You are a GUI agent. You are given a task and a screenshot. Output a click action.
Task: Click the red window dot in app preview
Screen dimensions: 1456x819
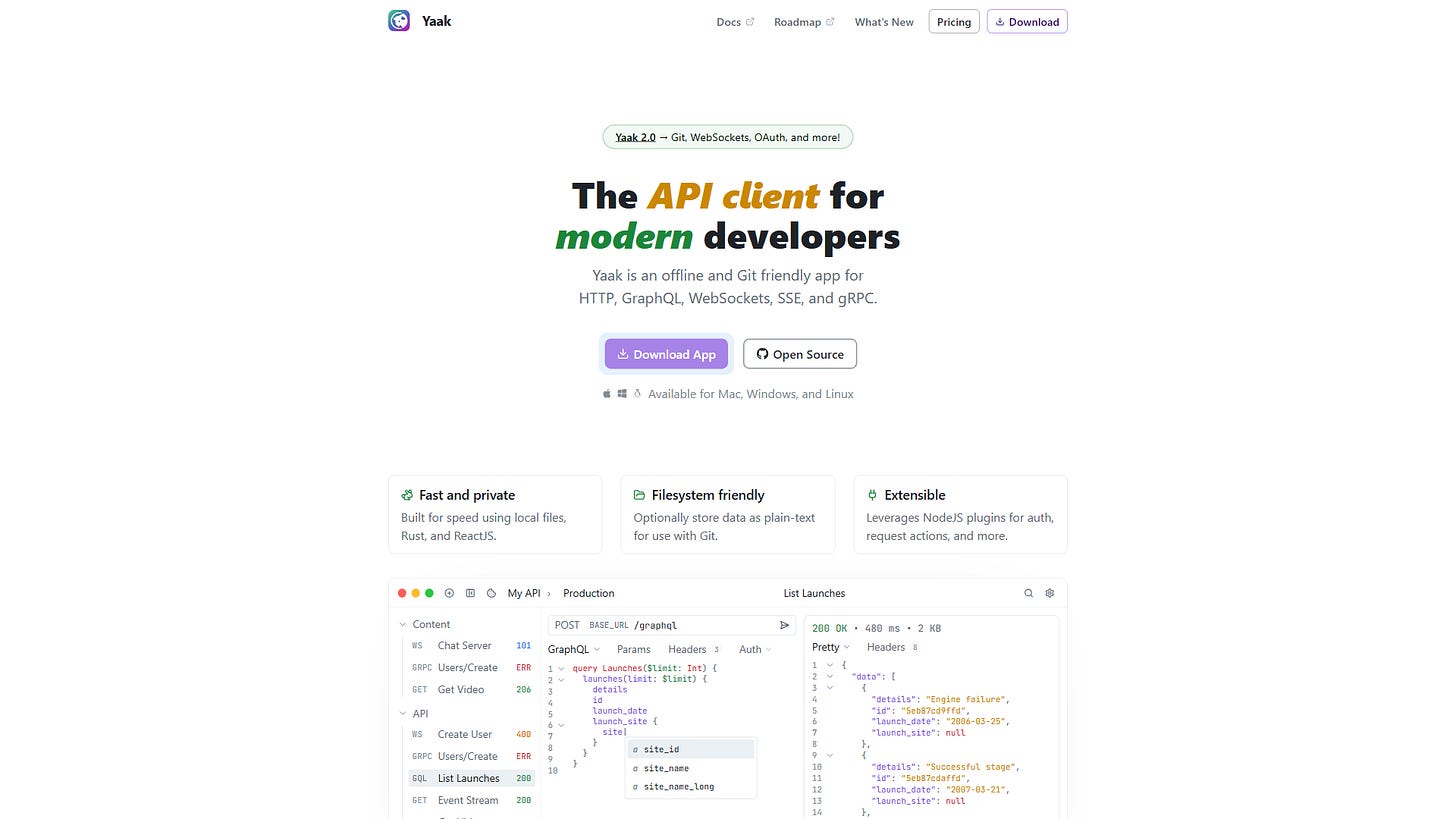point(403,593)
